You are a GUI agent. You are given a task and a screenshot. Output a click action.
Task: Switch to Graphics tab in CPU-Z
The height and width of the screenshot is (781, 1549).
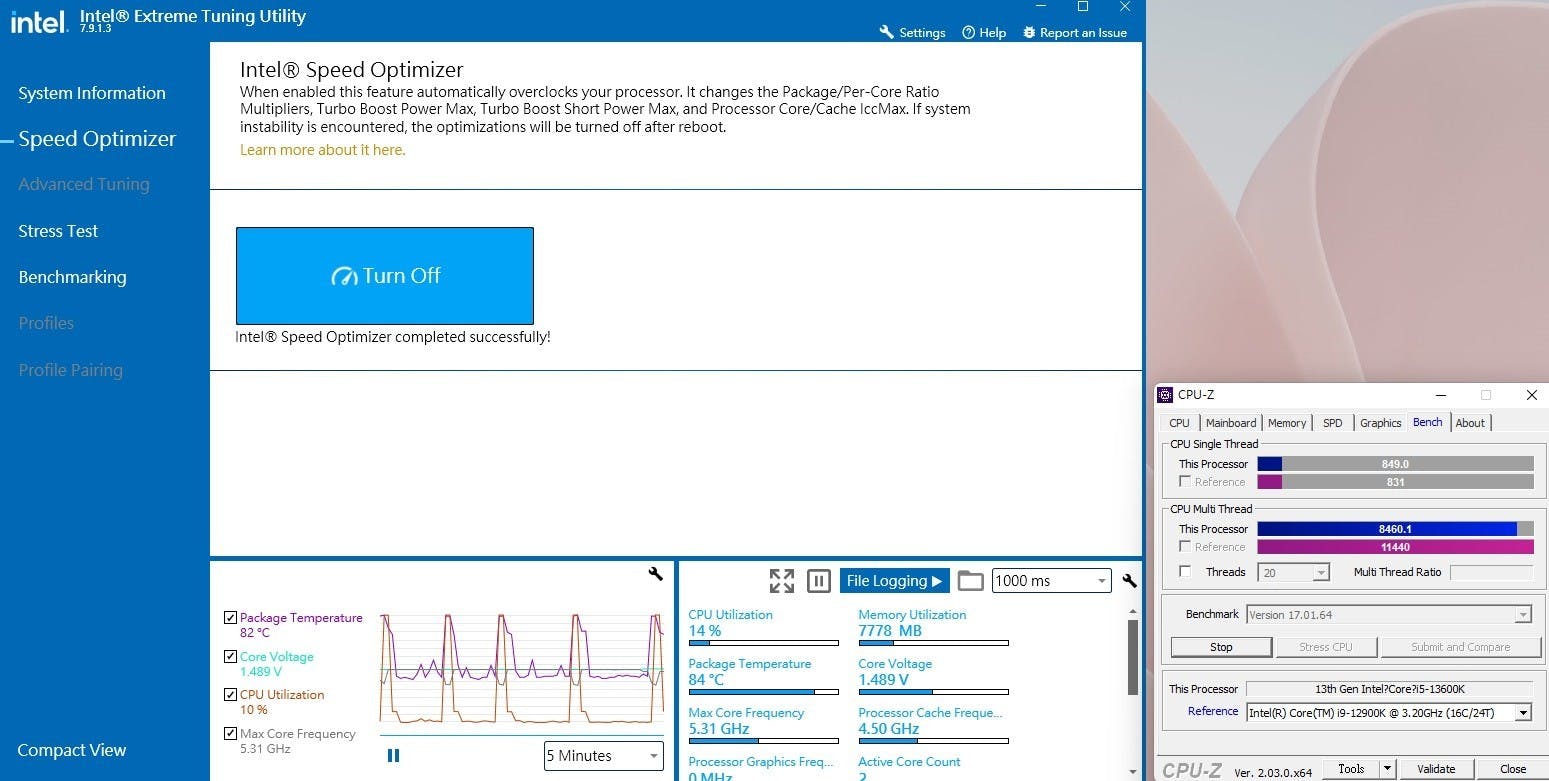1380,423
